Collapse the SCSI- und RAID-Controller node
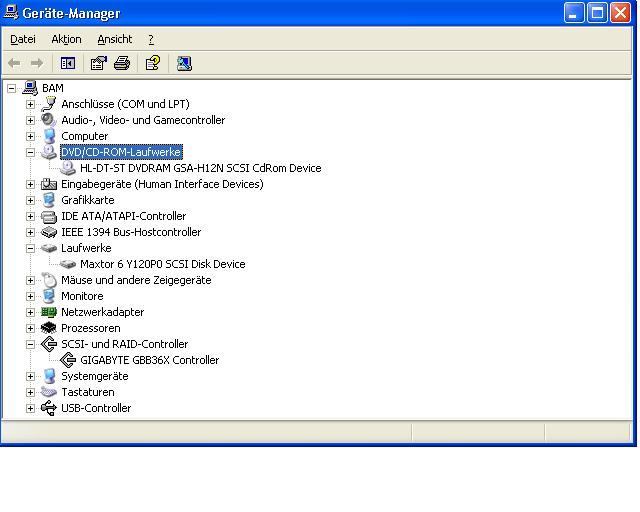 pyautogui.click(x=30, y=344)
